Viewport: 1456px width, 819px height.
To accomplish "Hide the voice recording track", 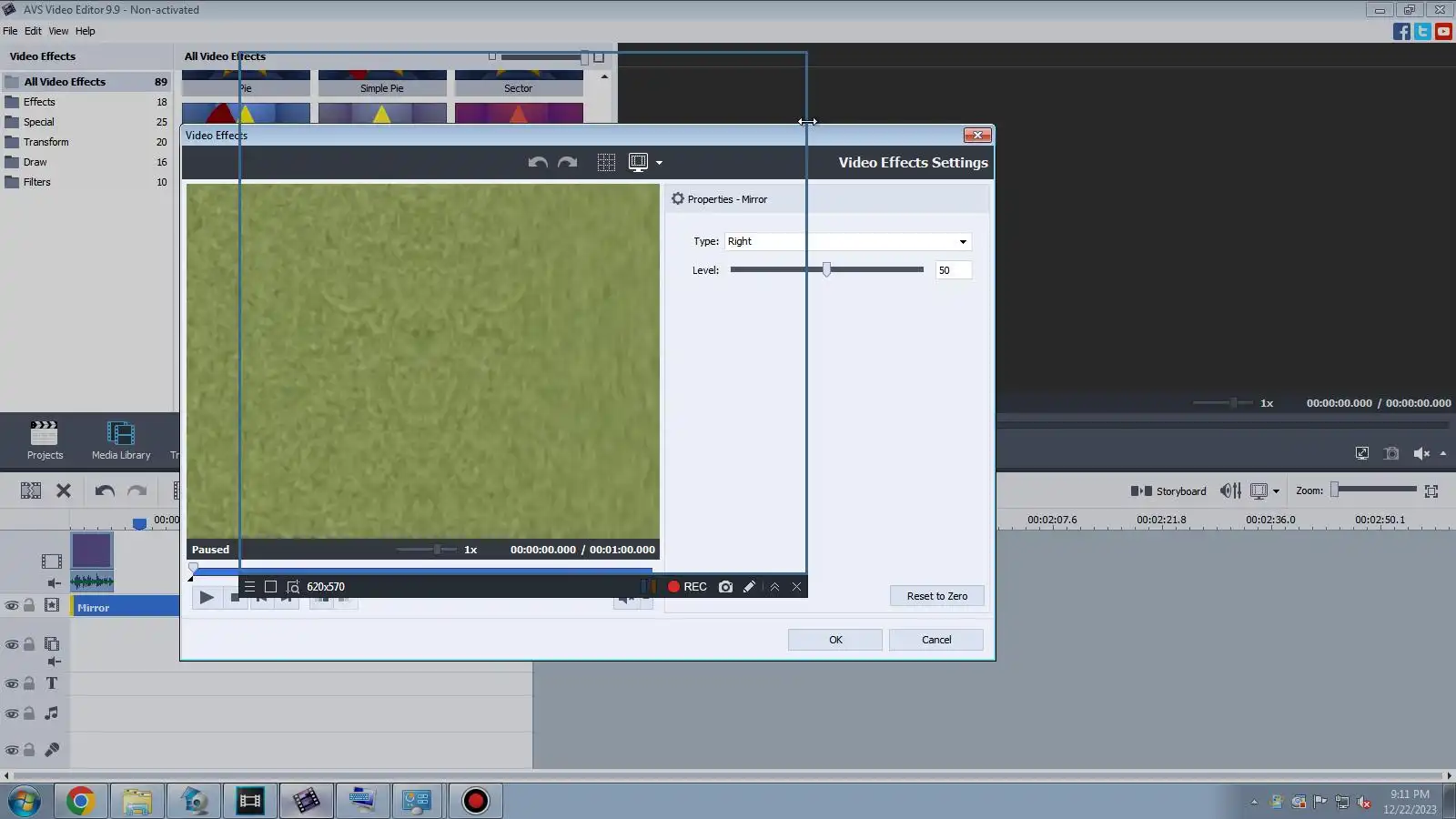I will tap(12, 751).
